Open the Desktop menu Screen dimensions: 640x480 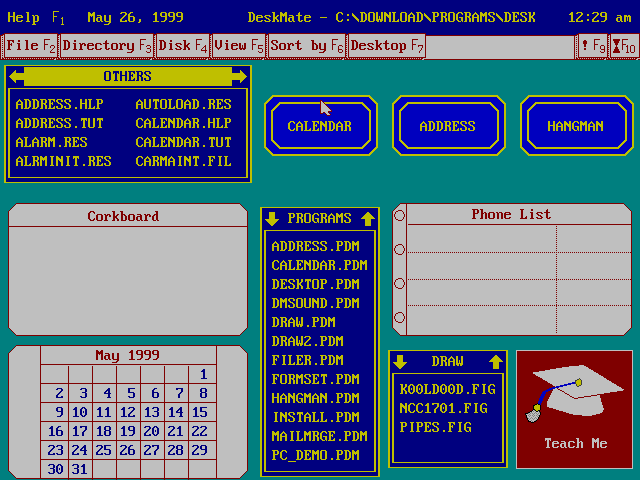[387, 46]
